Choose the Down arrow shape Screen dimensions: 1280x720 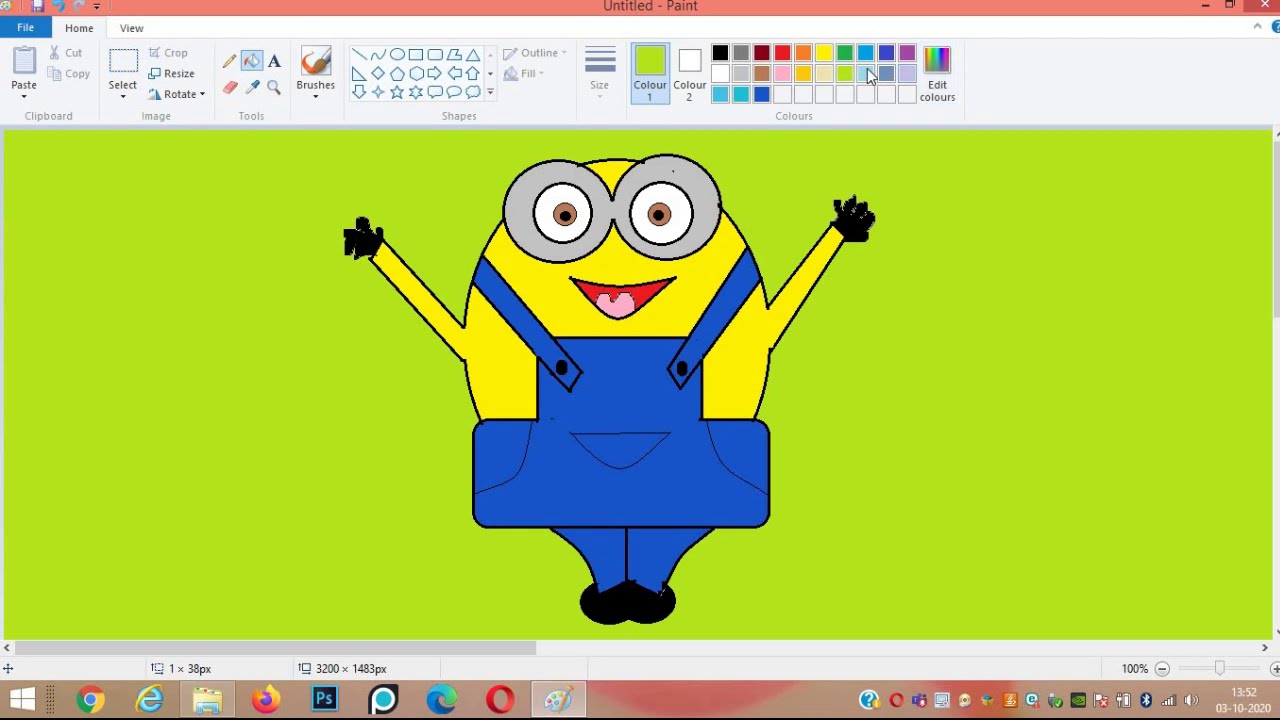359,92
